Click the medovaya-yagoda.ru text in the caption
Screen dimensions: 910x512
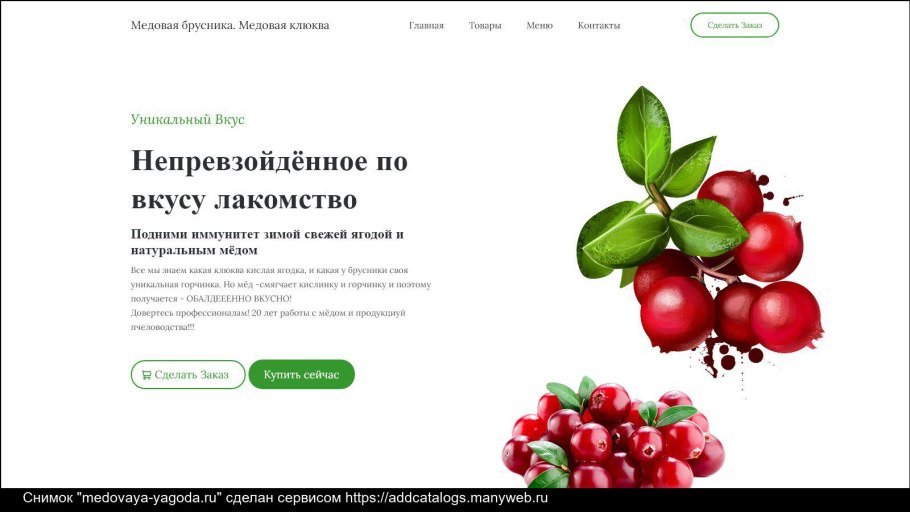click(x=151, y=498)
